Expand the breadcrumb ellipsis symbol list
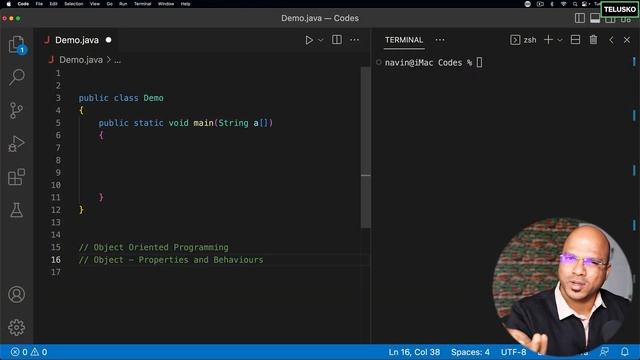Screen dimensions: 640x360 [118, 60]
